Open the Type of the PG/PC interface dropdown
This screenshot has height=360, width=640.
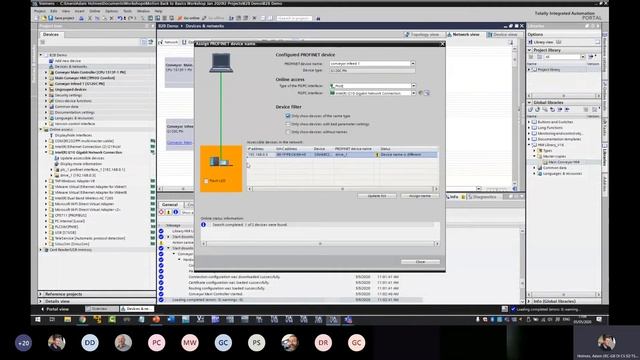413,86
